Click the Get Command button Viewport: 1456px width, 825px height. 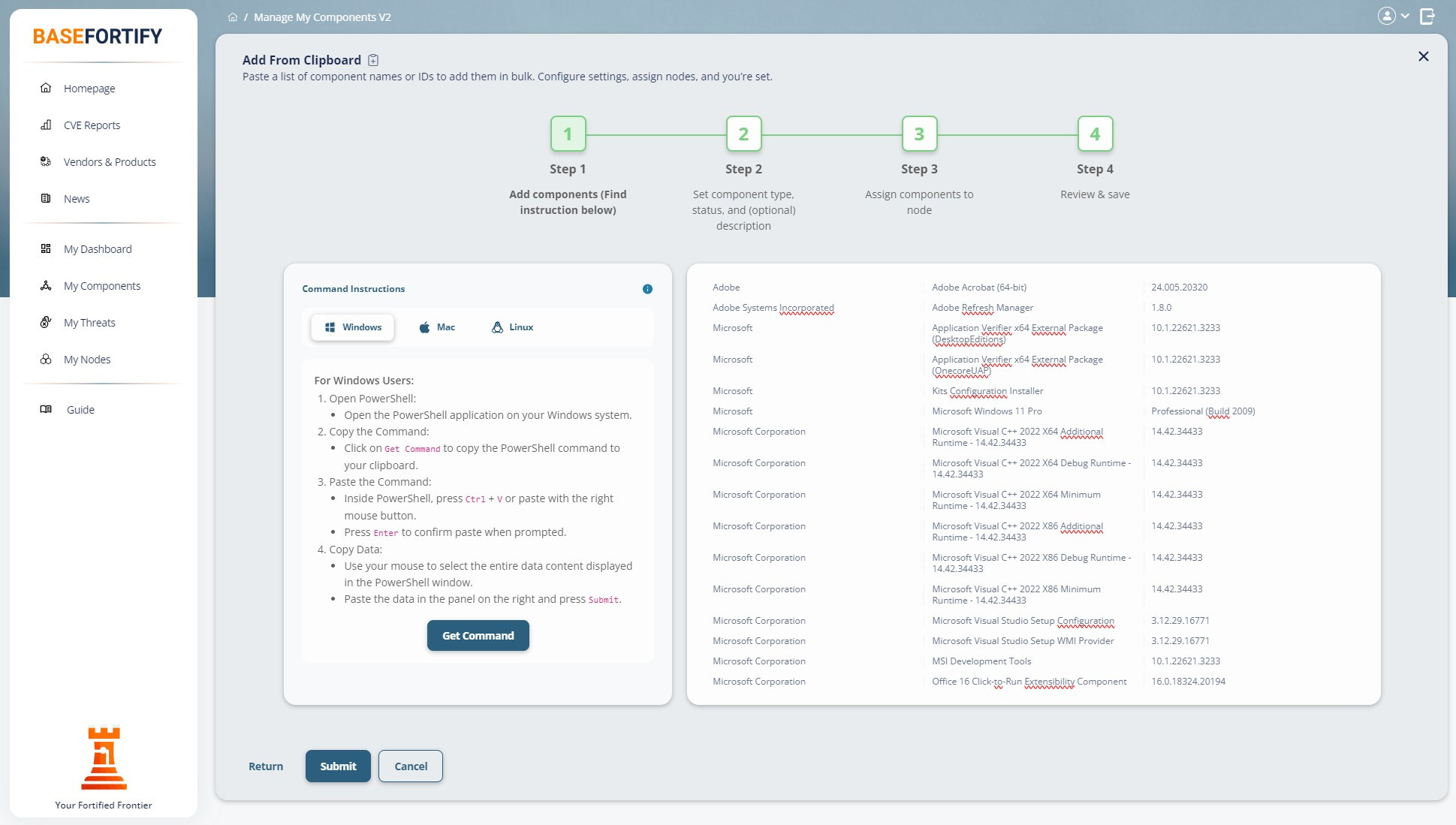click(478, 636)
